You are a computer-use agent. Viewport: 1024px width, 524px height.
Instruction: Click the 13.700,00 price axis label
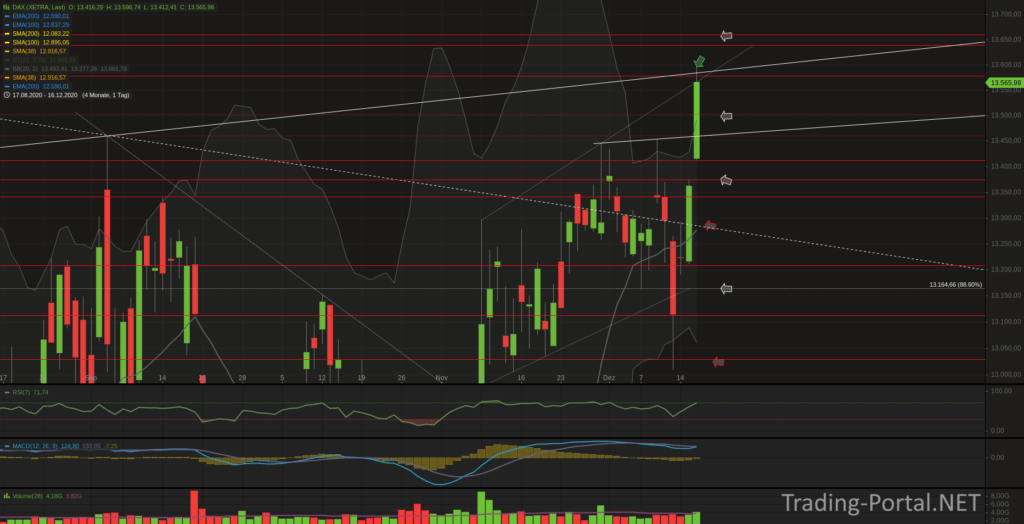point(1007,14)
